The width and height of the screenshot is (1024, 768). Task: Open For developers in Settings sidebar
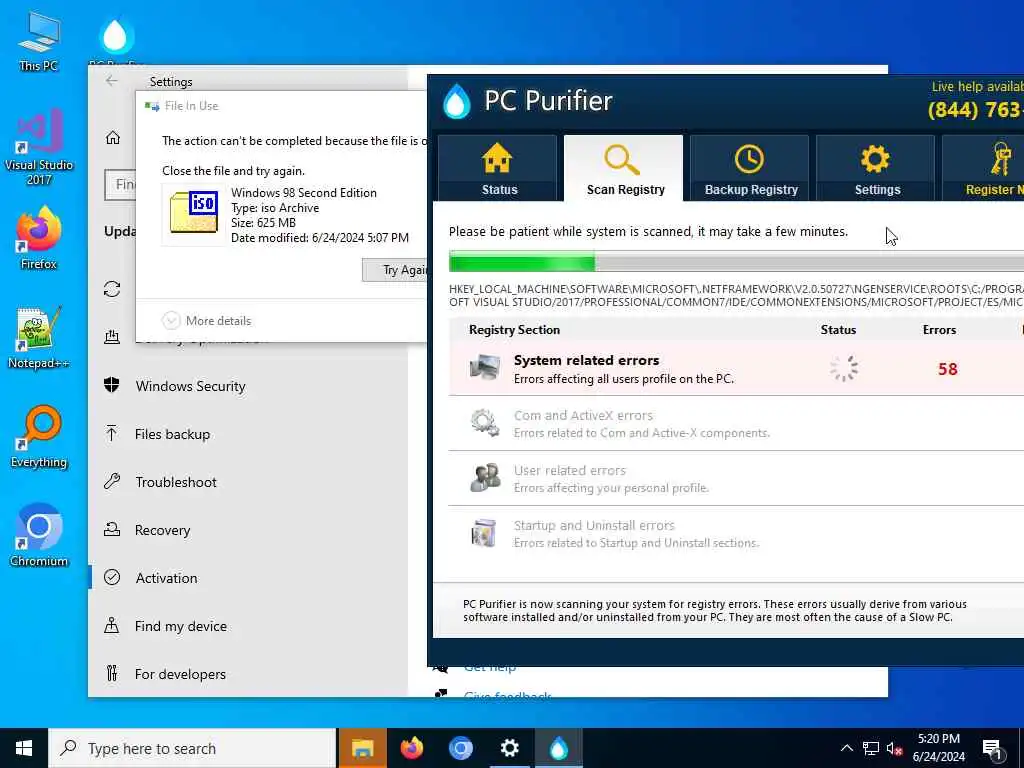248,674
